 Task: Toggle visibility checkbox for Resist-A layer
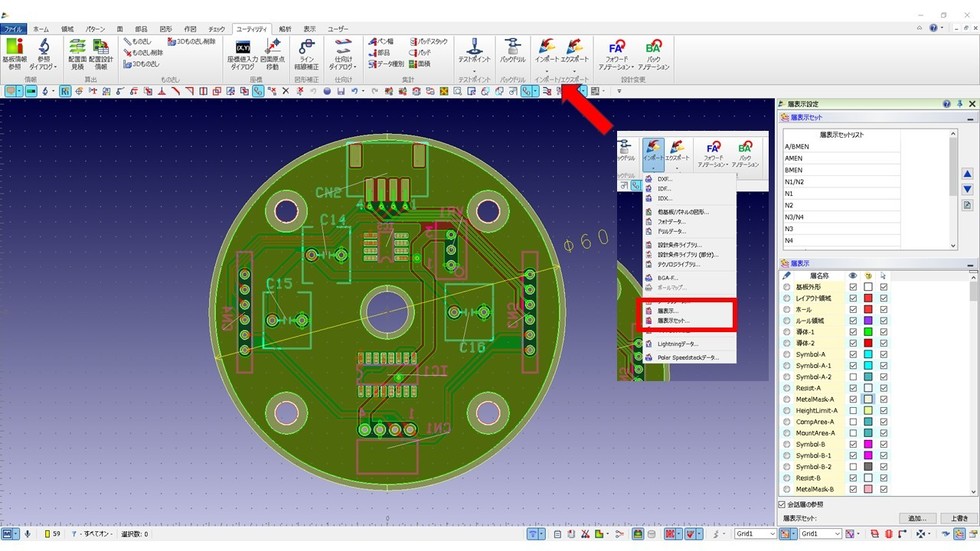[x=852, y=387]
